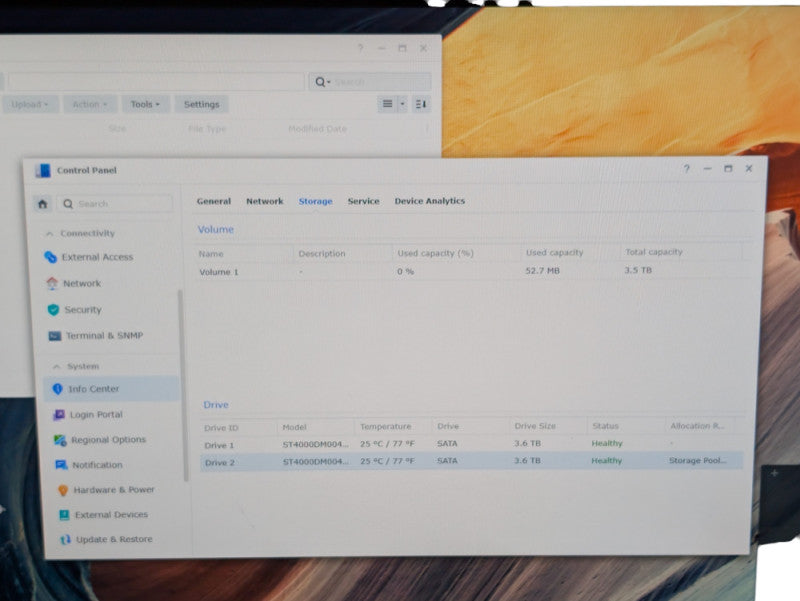
Task: Click the Temperature column header
Action: coord(385,427)
